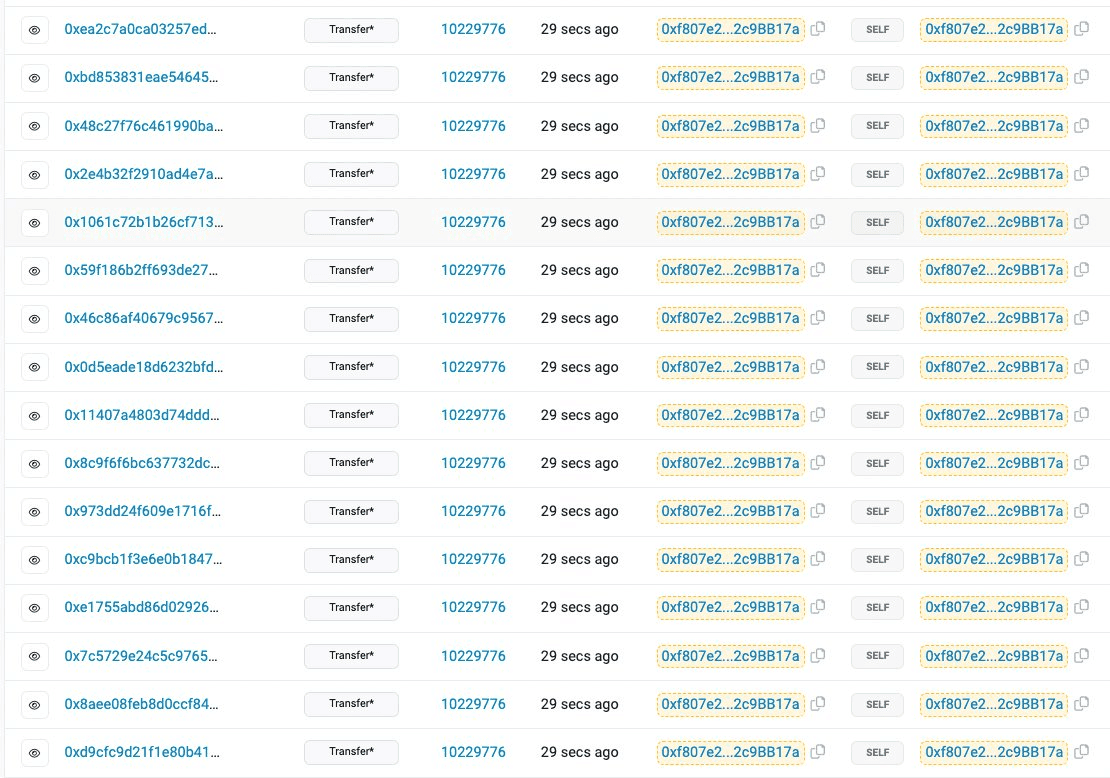The height and width of the screenshot is (778, 1110).
Task: Click eye preview icon for 0xea2c7a0ca03257ed transaction
Action: pos(34,30)
